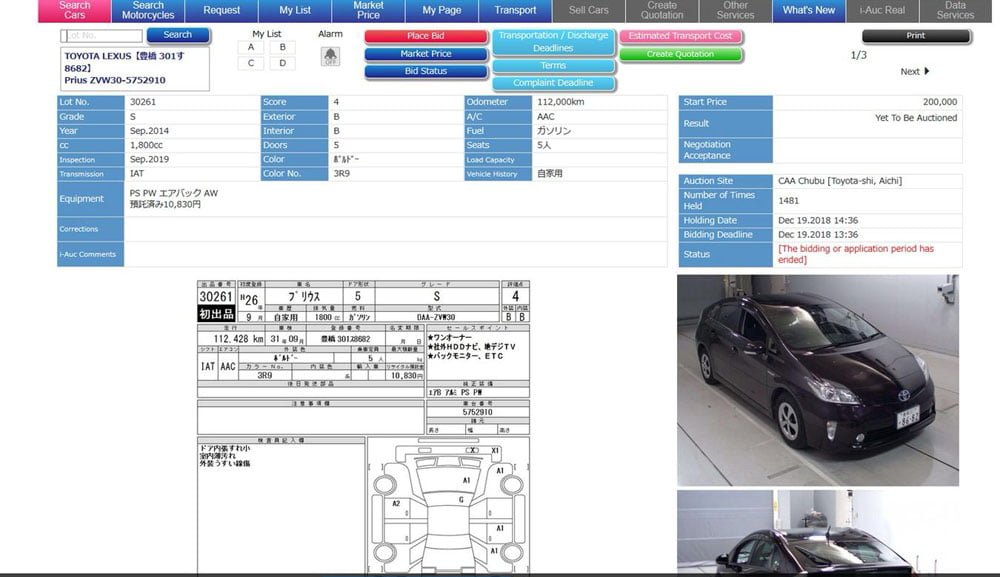Select equipment text PS PW エアバック AW
This screenshot has height=577, width=1000.
click(173, 193)
